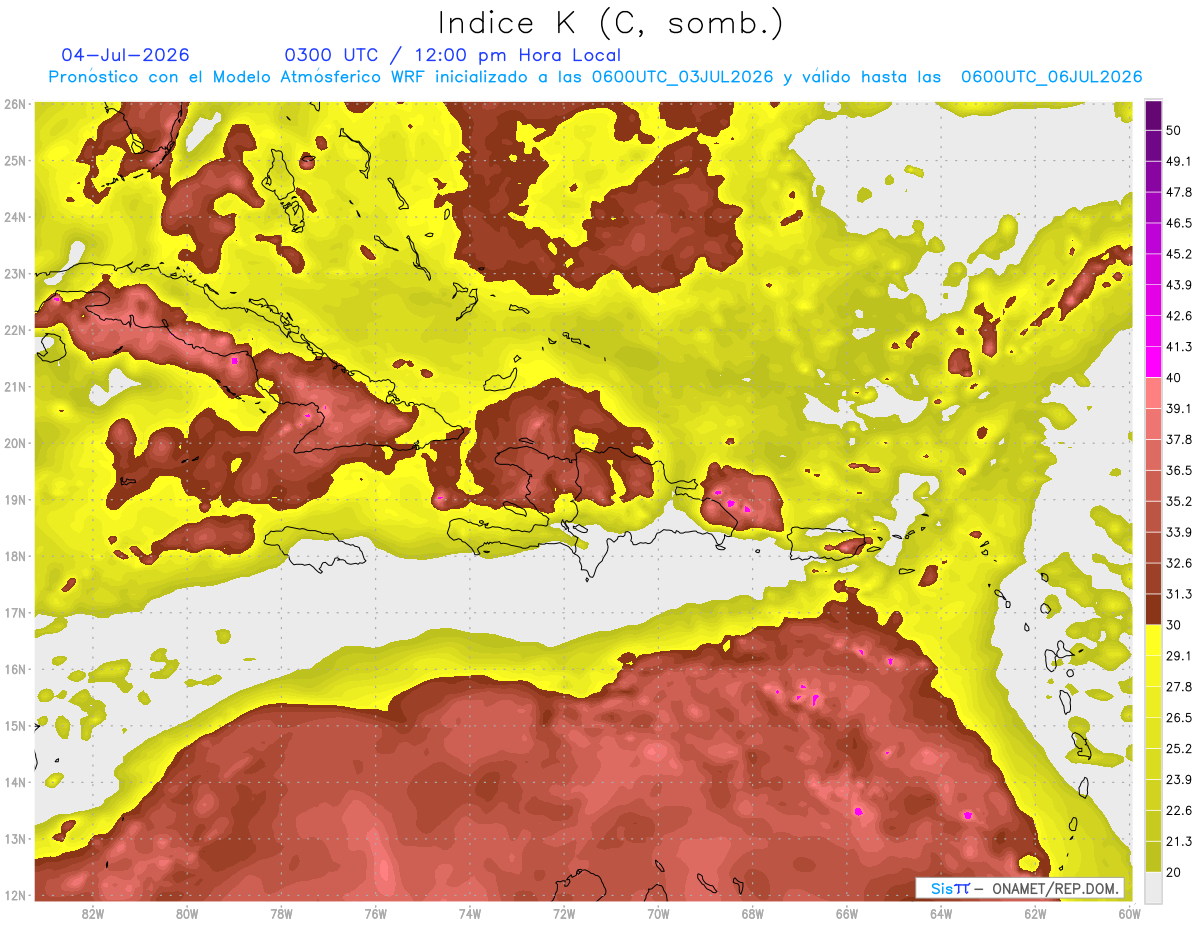The width and height of the screenshot is (1200, 927).
Task: Click the 76W longitude label
Action: 376,913
